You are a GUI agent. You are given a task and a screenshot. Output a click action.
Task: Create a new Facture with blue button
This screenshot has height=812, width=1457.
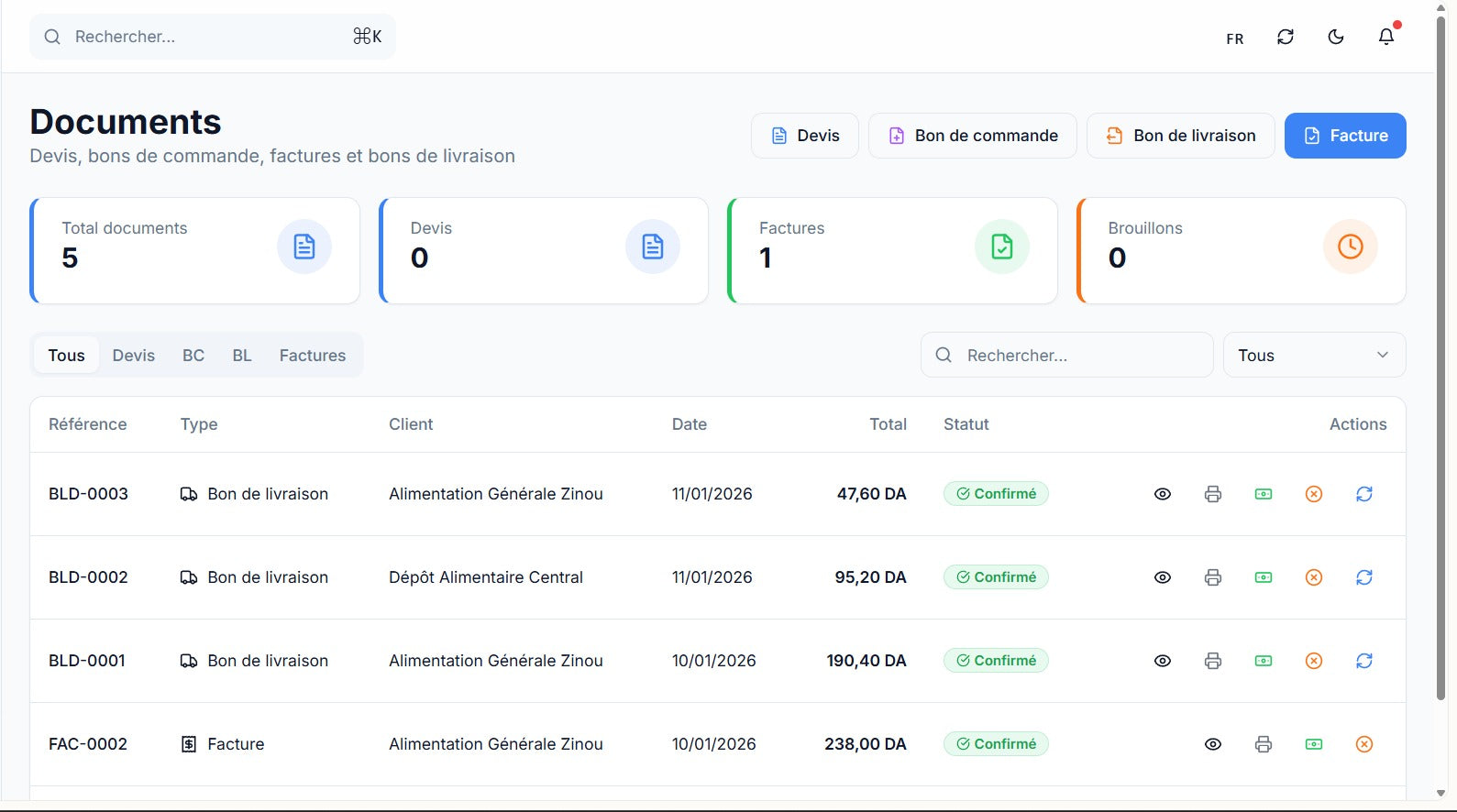pos(1344,136)
